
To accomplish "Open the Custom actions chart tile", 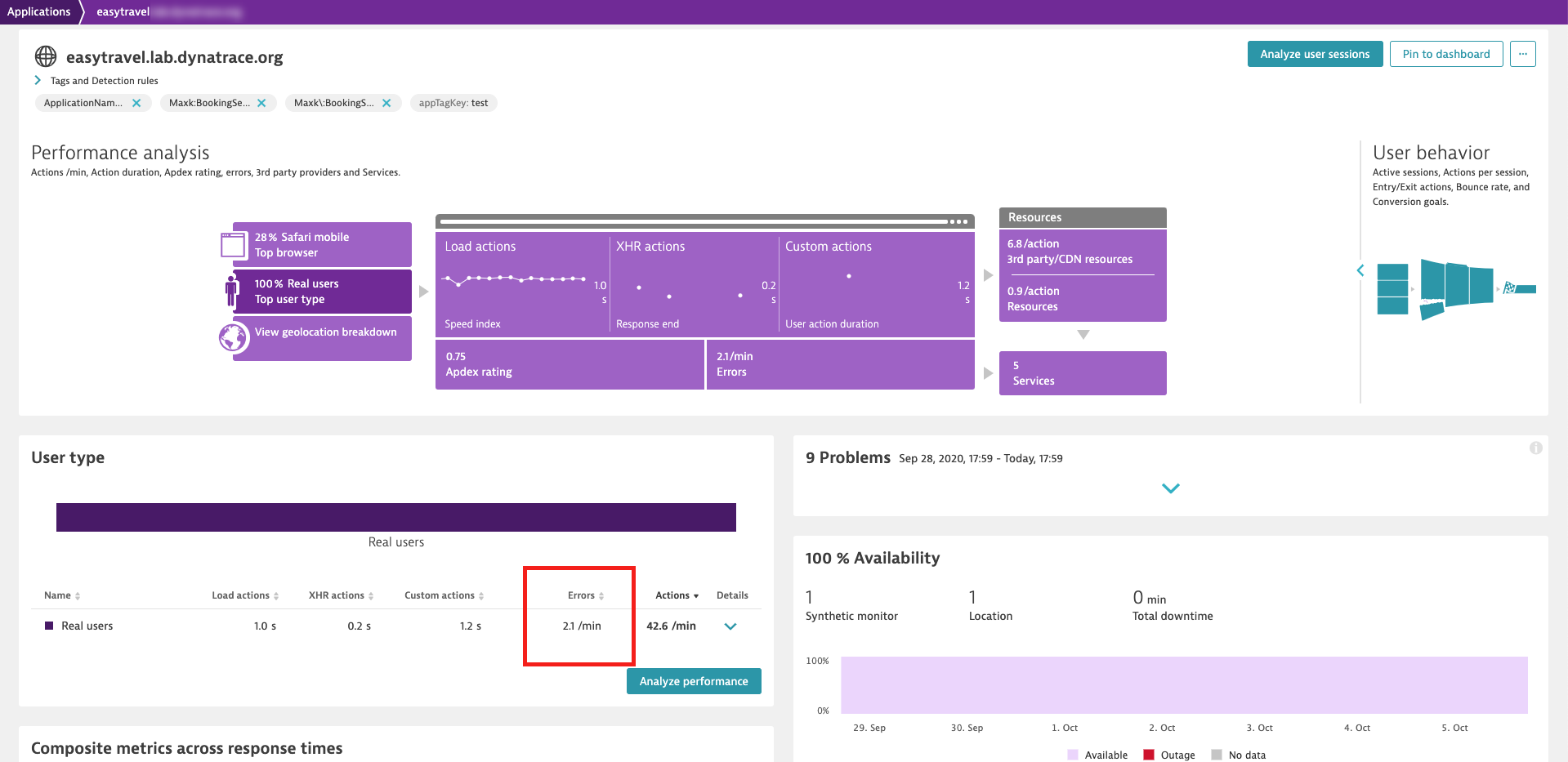I will [x=877, y=284].
